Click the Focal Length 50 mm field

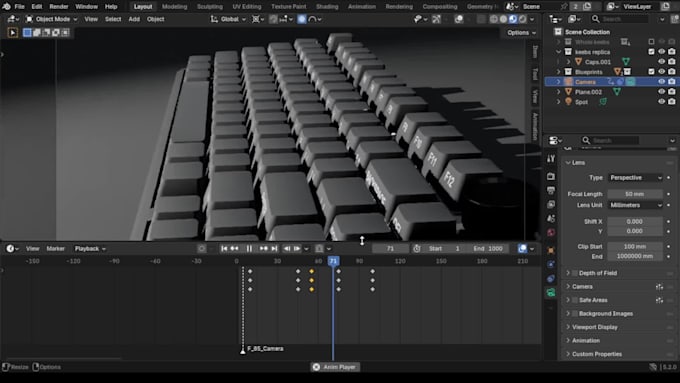coord(635,194)
